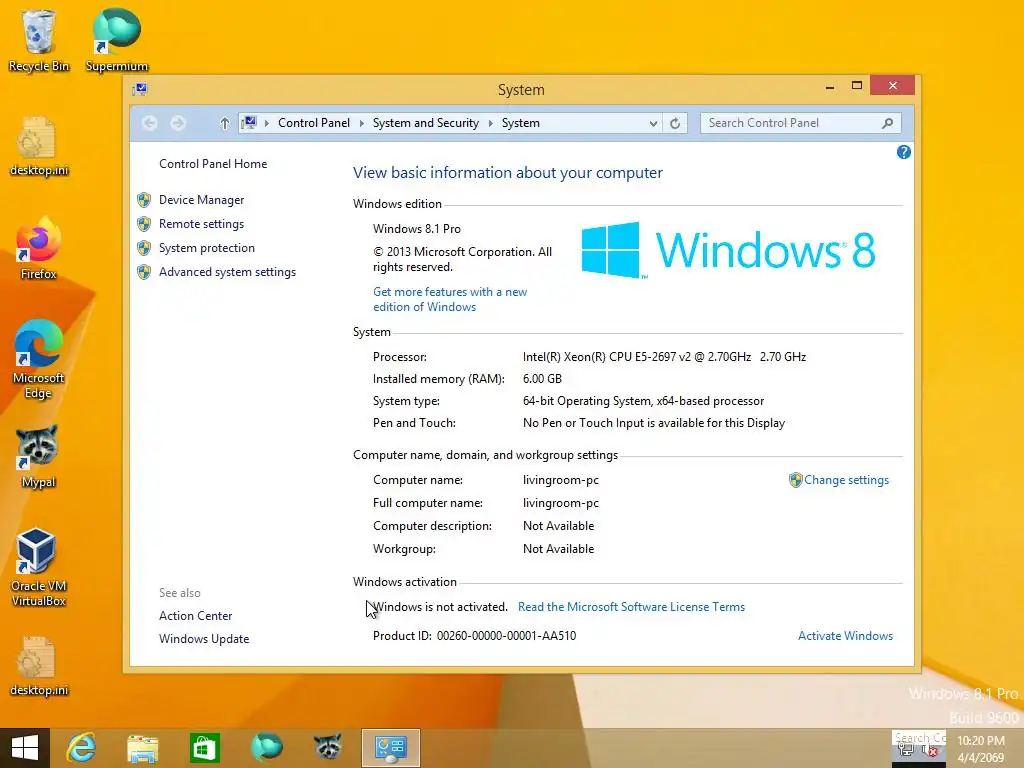Click the processor value Intel Xeon E5-2697
Screen dimensions: 1024x768
(664, 357)
